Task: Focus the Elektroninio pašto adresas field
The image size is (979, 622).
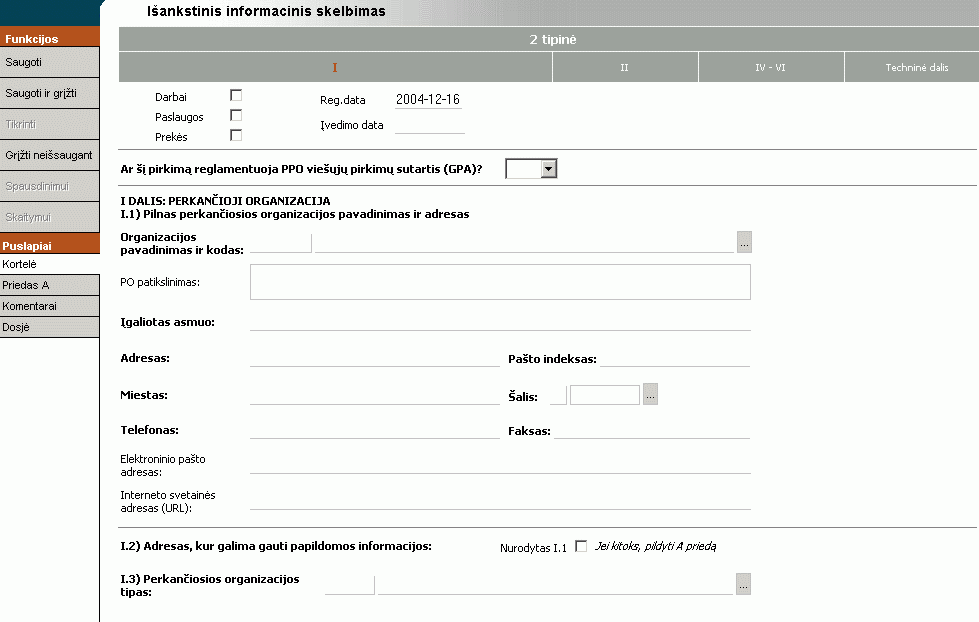Action: (x=500, y=466)
